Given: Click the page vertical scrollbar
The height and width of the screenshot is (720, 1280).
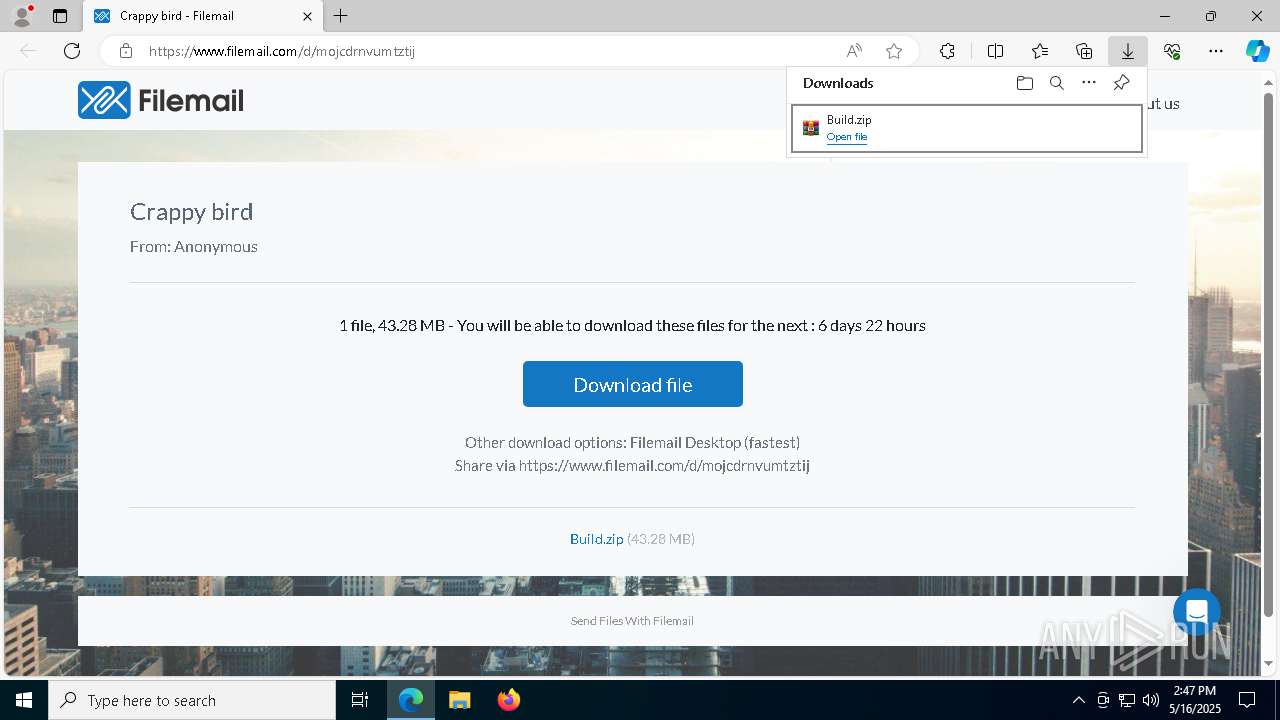Looking at the screenshot, I should (1269, 355).
